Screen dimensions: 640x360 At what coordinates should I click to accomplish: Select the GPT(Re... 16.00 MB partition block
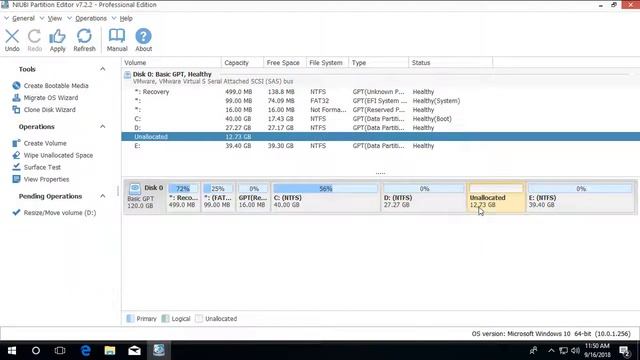point(253,197)
